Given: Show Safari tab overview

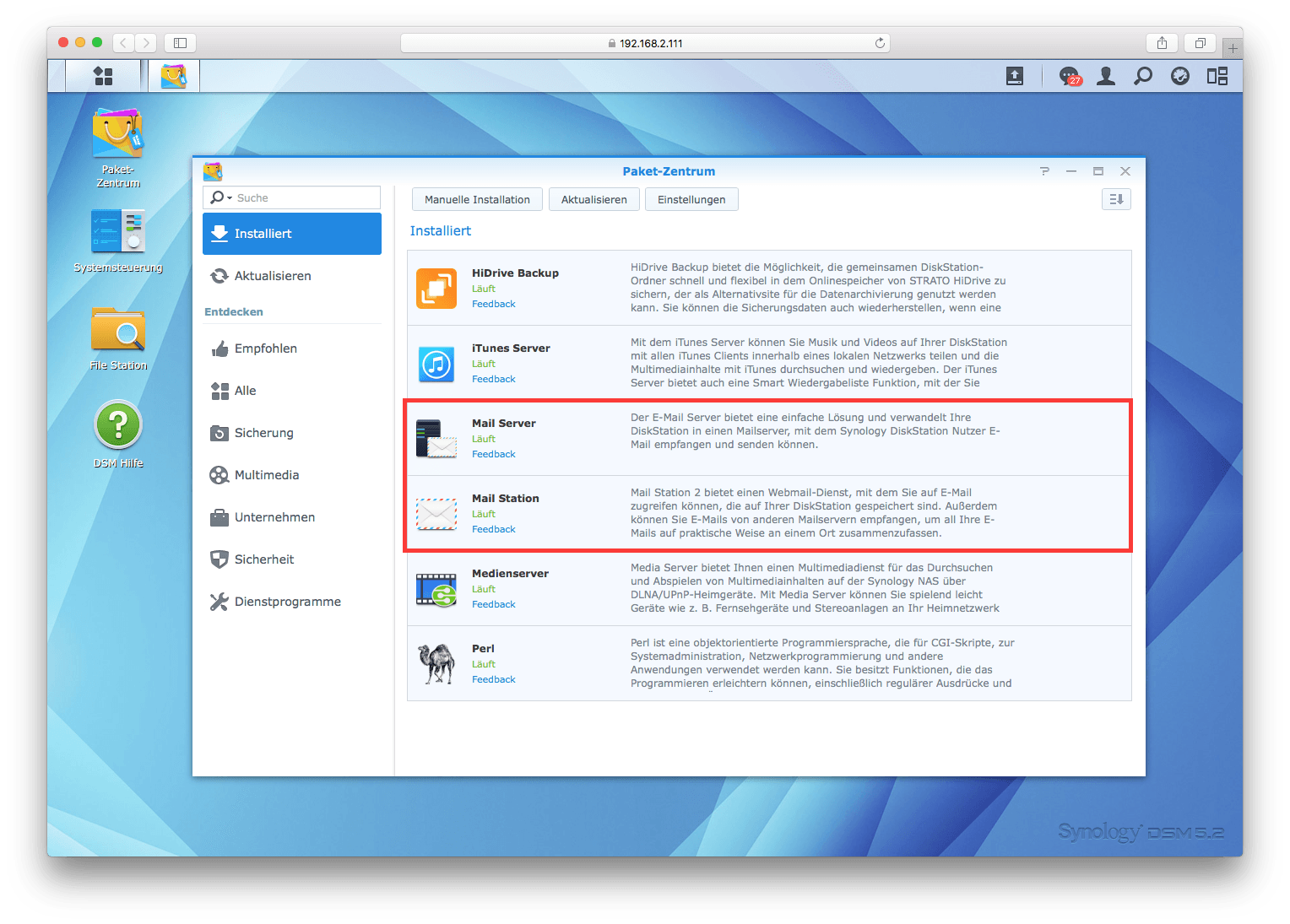Looking at the screenshot, I should tap(1200, 43).
